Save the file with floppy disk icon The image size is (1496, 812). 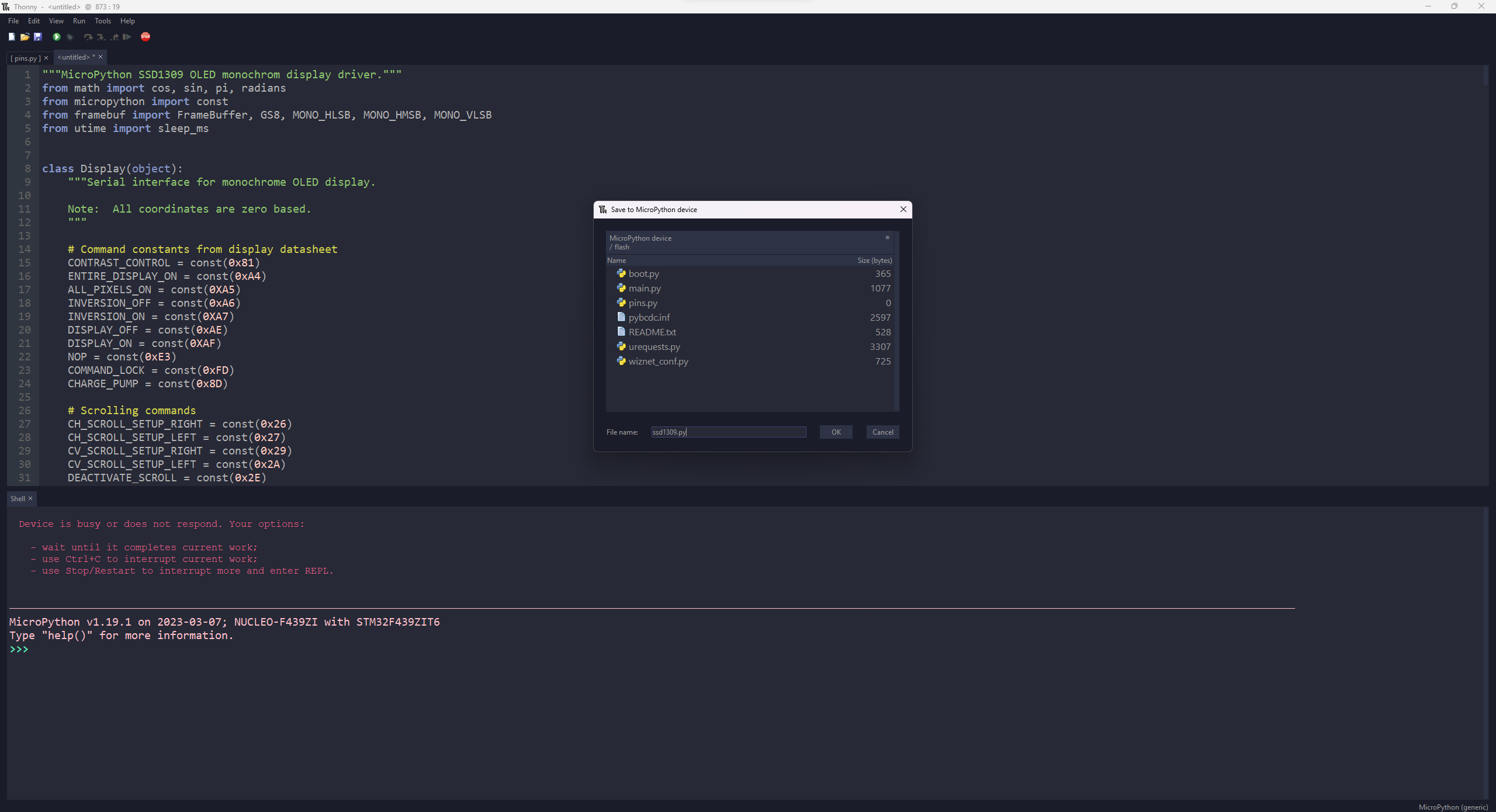pos(38,37)
